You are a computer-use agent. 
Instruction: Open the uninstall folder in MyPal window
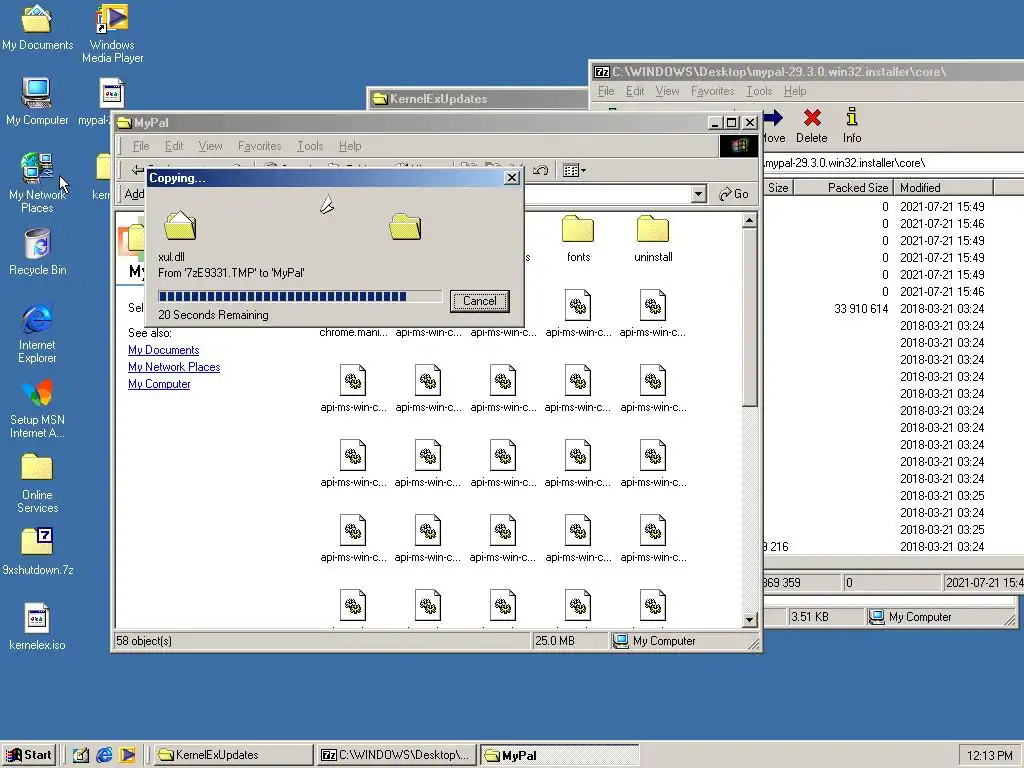click(x=653, y=238)
